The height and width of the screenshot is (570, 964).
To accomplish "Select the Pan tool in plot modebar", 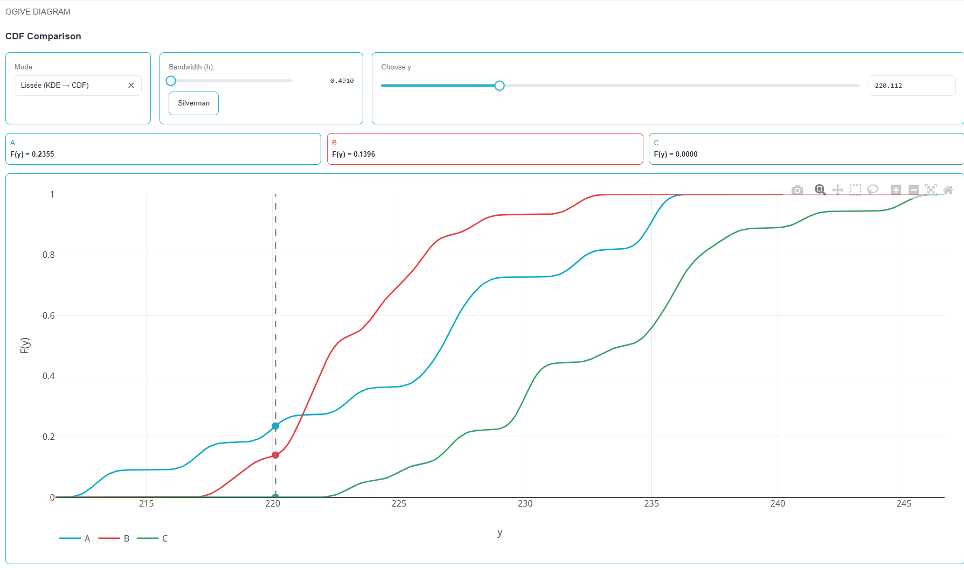I will 837,190.
